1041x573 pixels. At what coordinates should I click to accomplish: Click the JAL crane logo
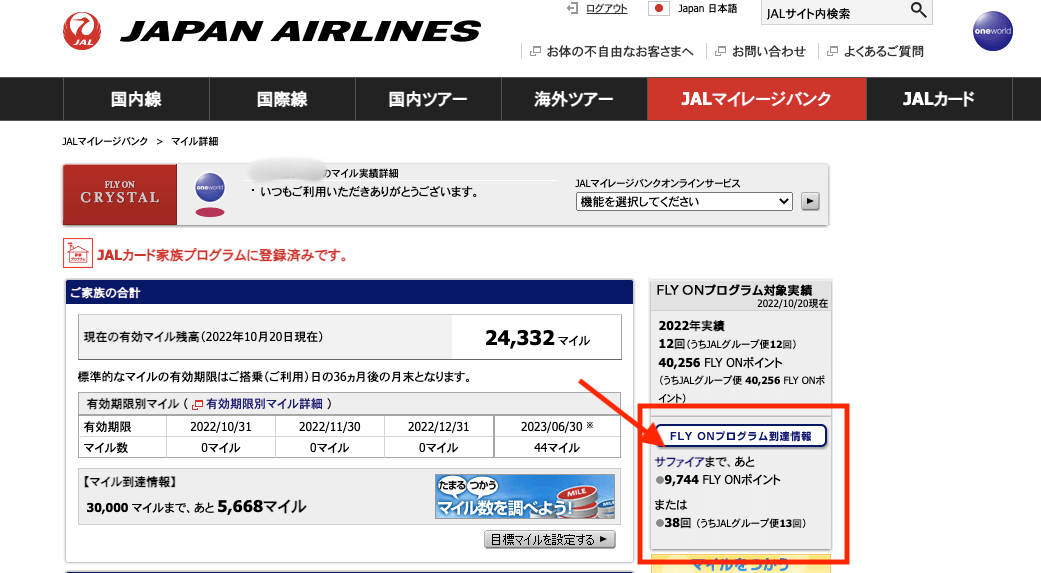81,32
